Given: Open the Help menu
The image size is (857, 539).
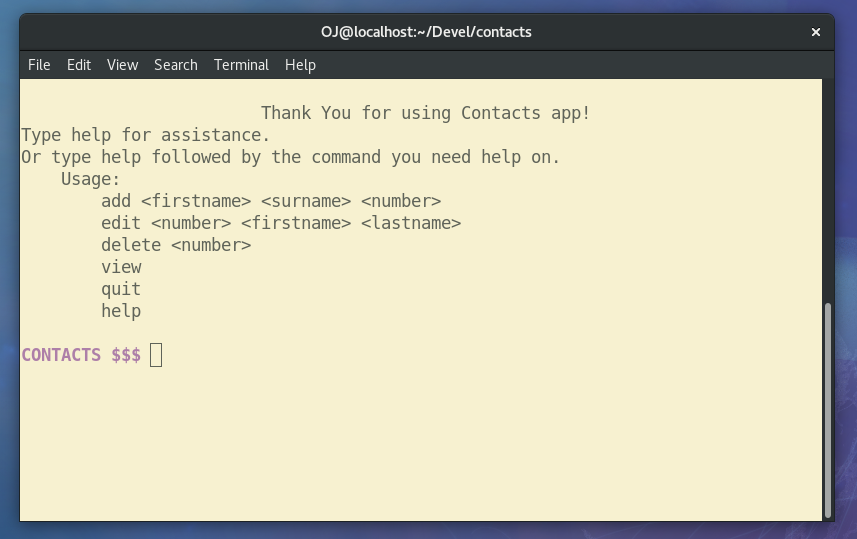Looking at the screenshot, I should pyautogui.click(x=300, y=65).
